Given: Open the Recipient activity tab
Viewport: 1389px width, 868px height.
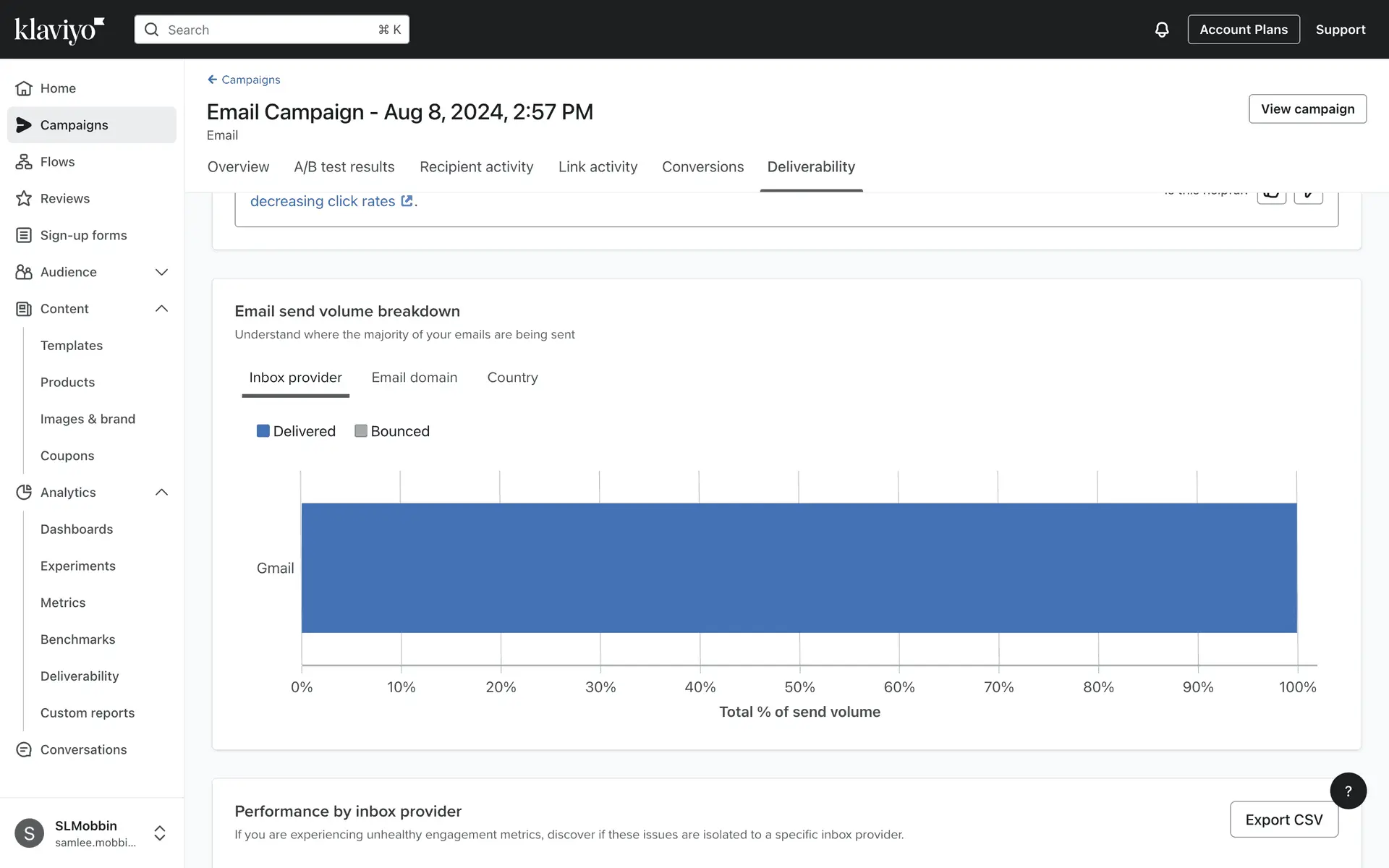Looking at the screenshot, I should [x=476, y=167].
